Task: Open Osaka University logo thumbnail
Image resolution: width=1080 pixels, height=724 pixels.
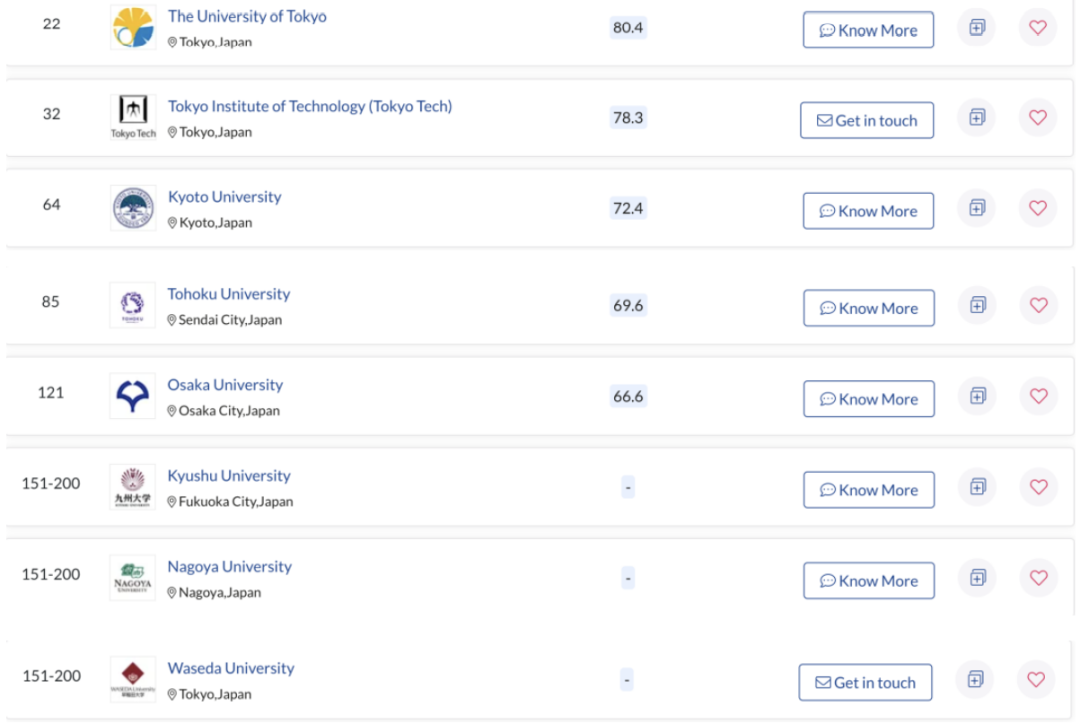Action: coord(132,396)
